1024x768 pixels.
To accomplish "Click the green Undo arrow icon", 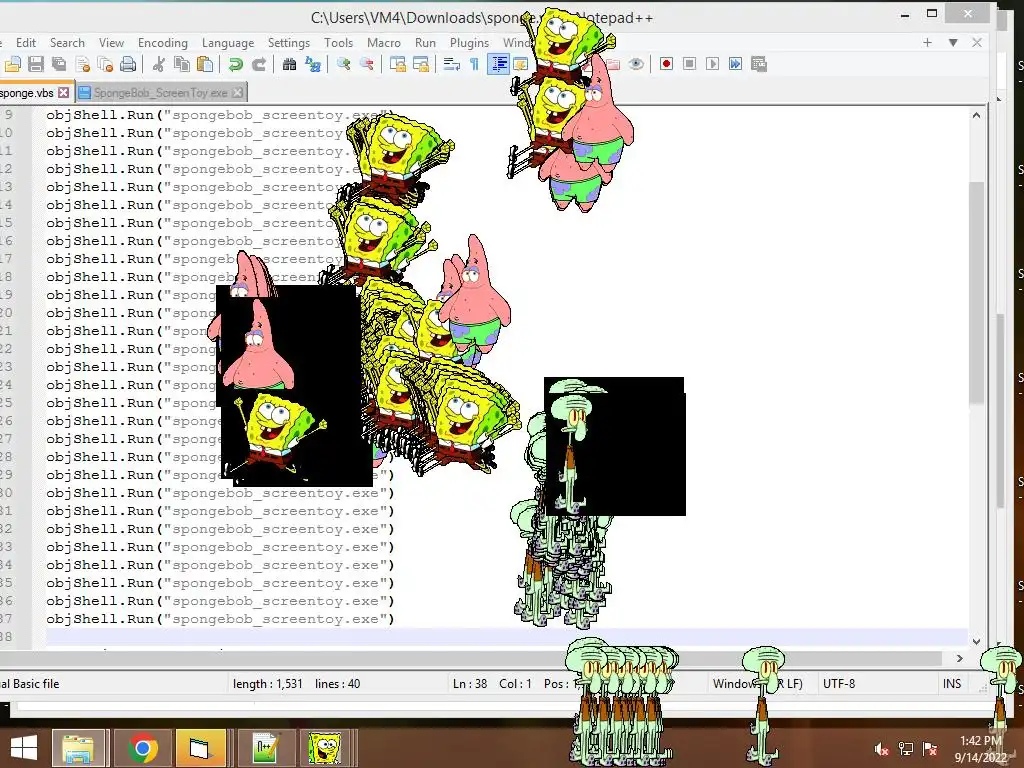I will 236,64.
